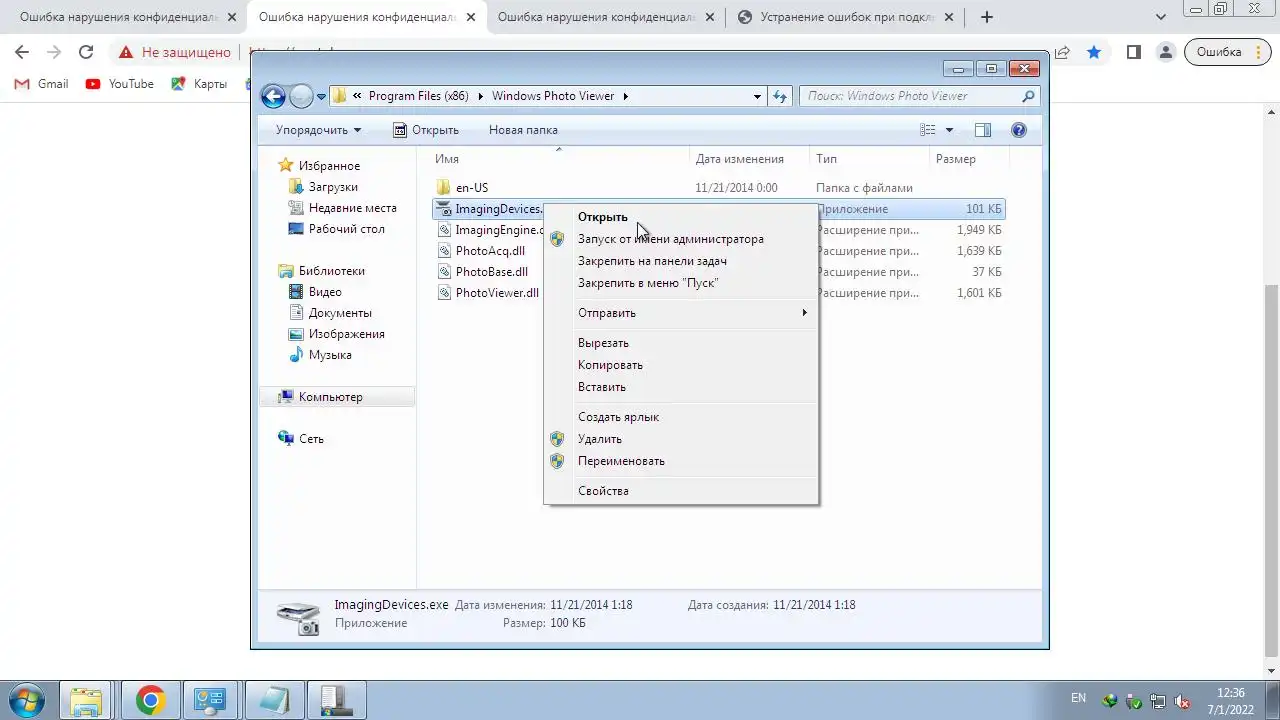Click the change view icon in the Explorer toolbar
Screen dimensions: 1280x720
(928, 130)
